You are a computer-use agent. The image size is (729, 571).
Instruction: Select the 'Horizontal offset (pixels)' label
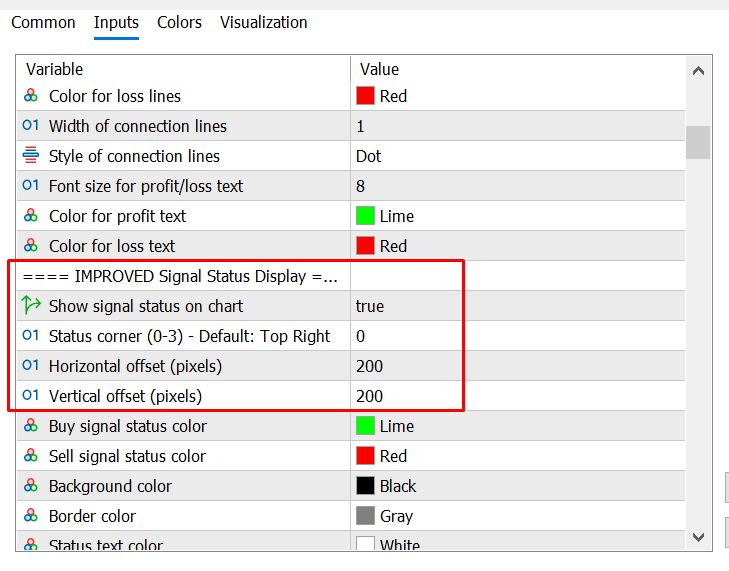[x=135, y=366]
